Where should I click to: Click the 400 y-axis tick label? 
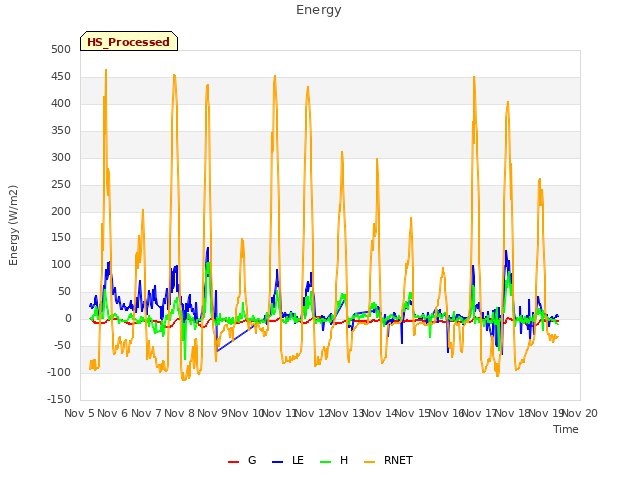pos(61,103)
